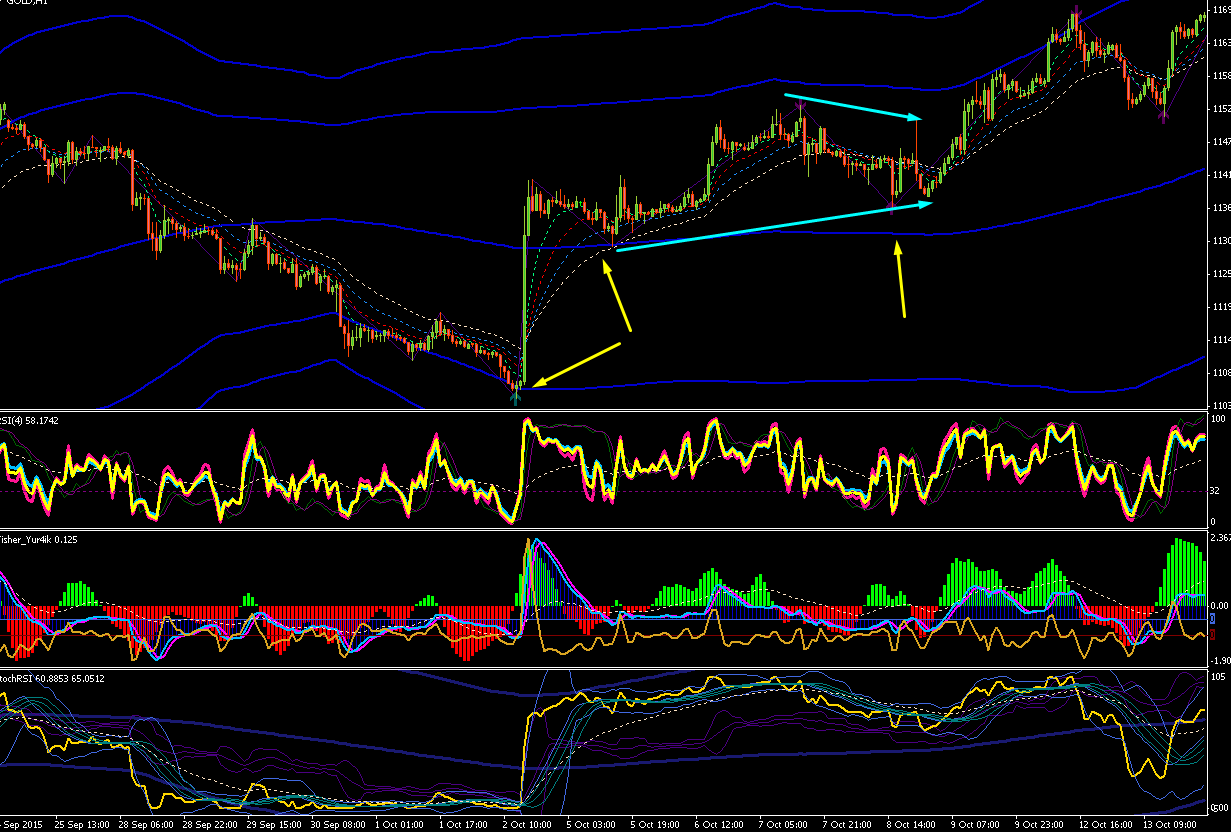Click the price axis label 1141
The image size is (1231, 832).
1221,175
